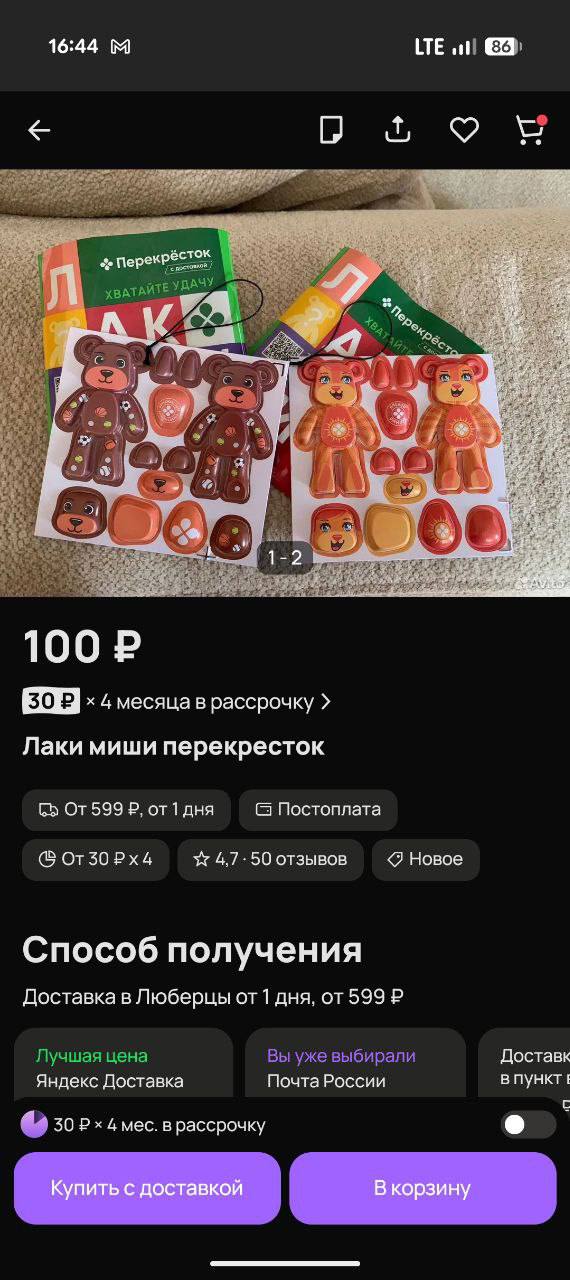Tap В корзину button

click(x=422, y=1188)
